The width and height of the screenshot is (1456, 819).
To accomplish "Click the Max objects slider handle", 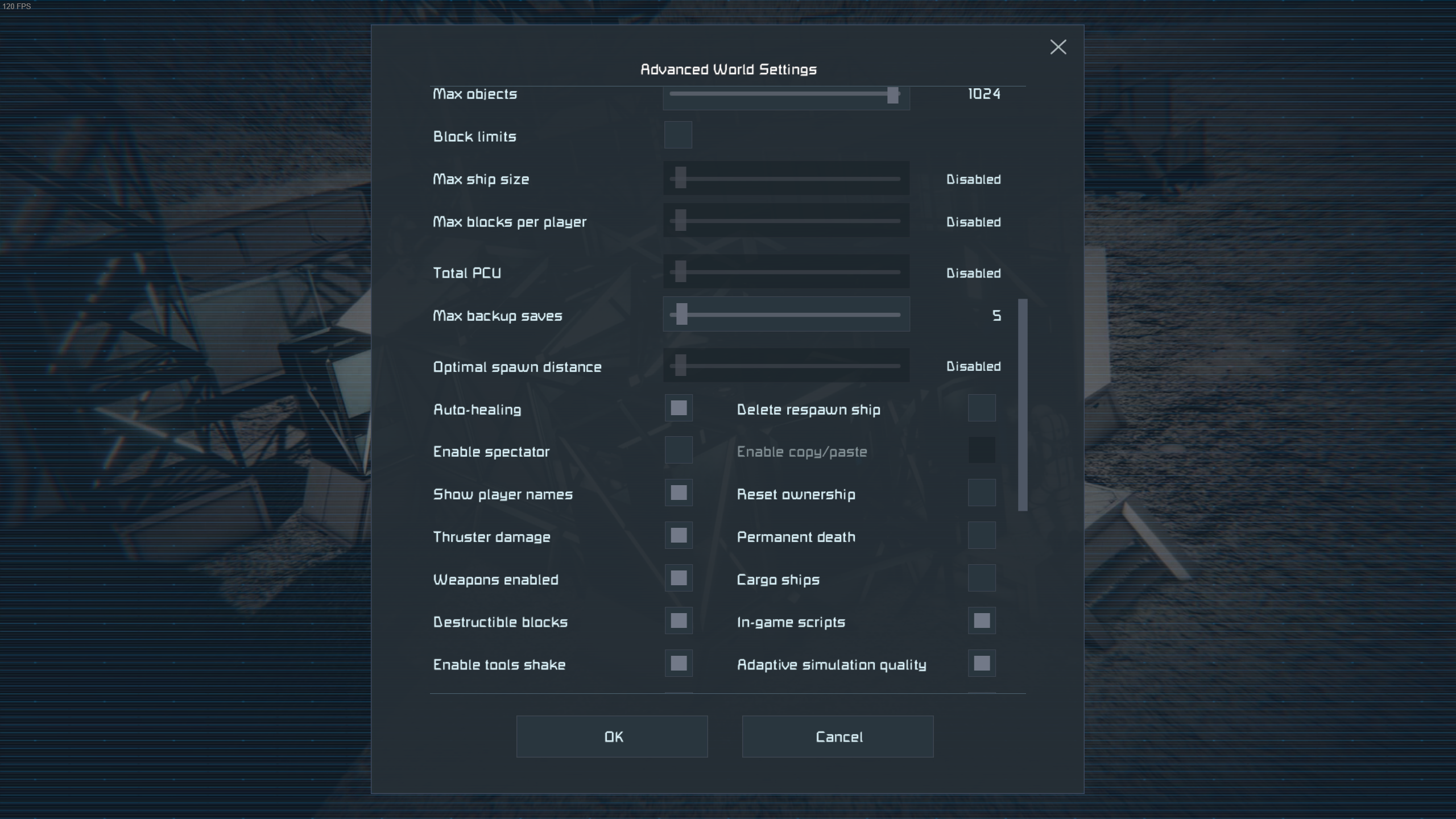I will tap(893, 96).
